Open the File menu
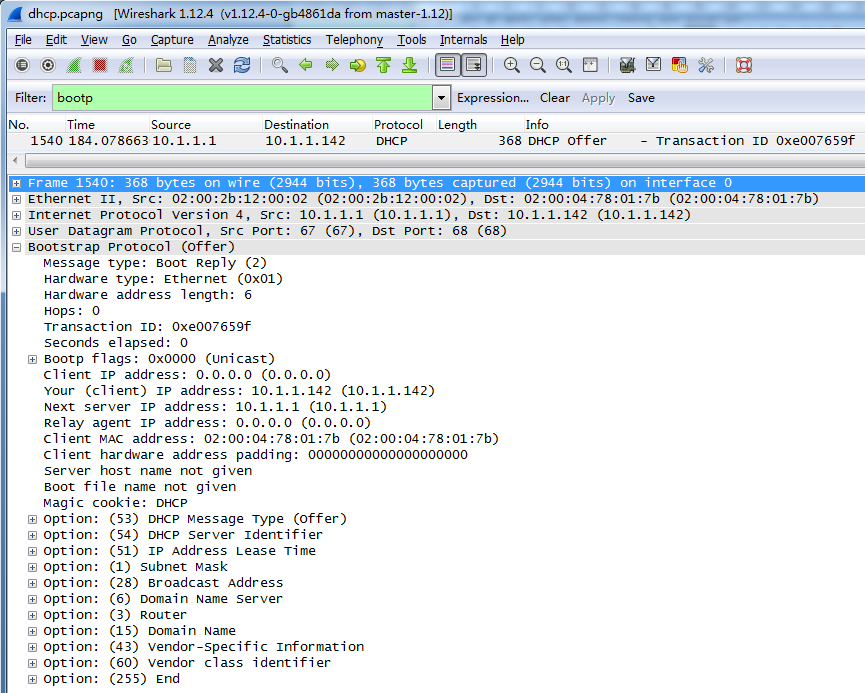This screenshot has width=865, height=693. pos(23,40)
